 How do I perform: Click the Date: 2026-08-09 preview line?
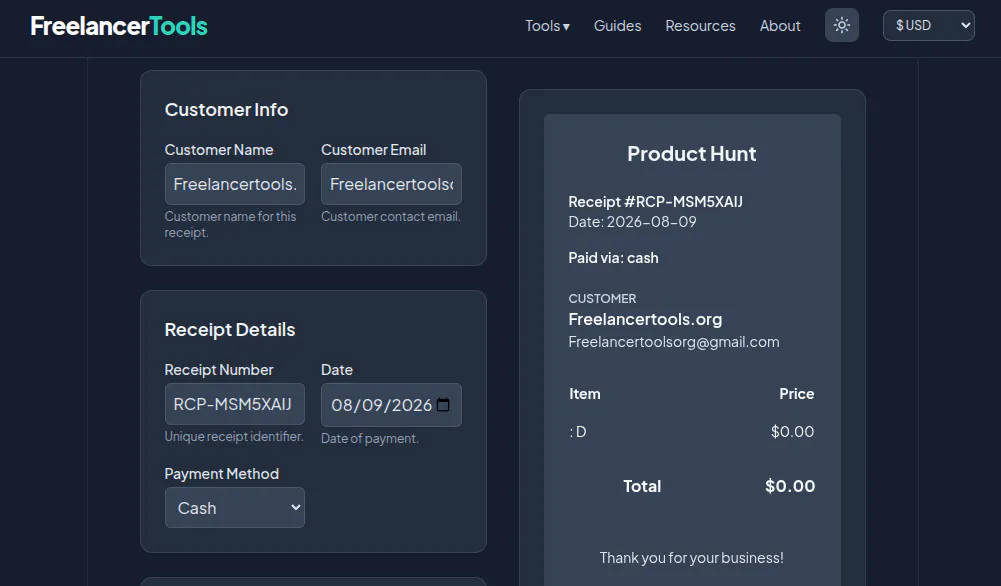tap(632, 222)
